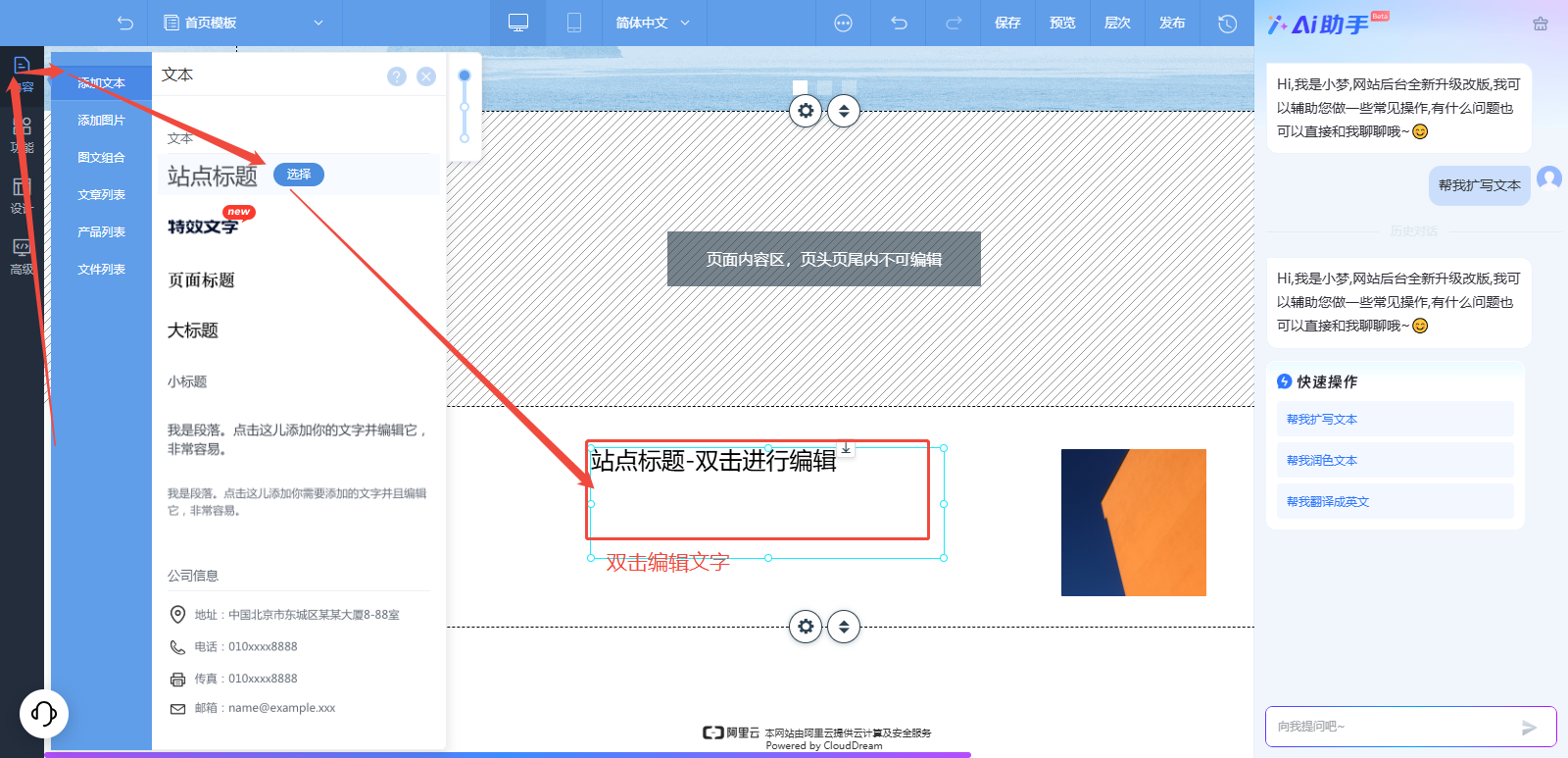Click the 预览 button
The width and height of the screenshot is (1568, 758).
pos(1062,23)
